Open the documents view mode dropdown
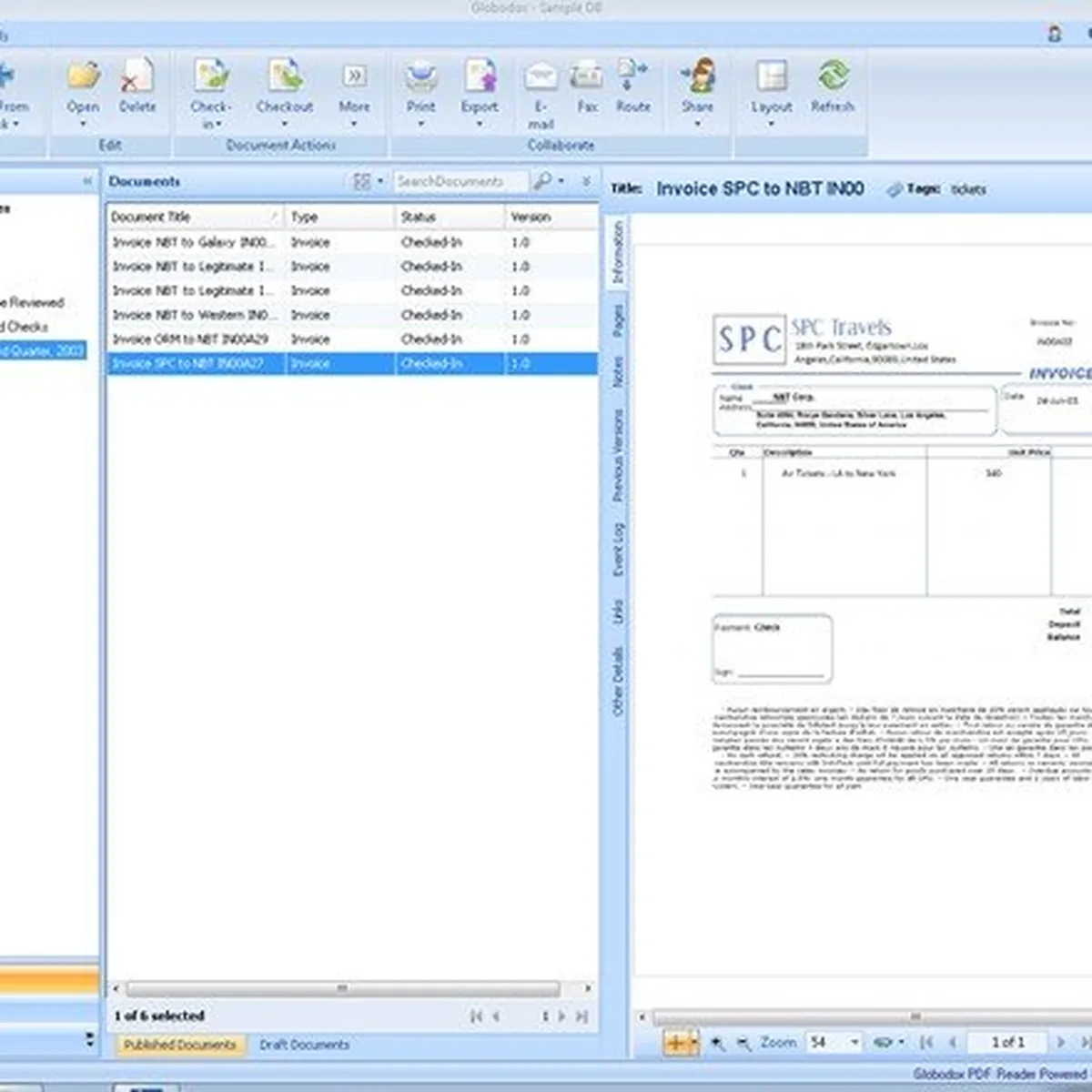This screenshot has height=1092, width=1092. coord(380,182)
